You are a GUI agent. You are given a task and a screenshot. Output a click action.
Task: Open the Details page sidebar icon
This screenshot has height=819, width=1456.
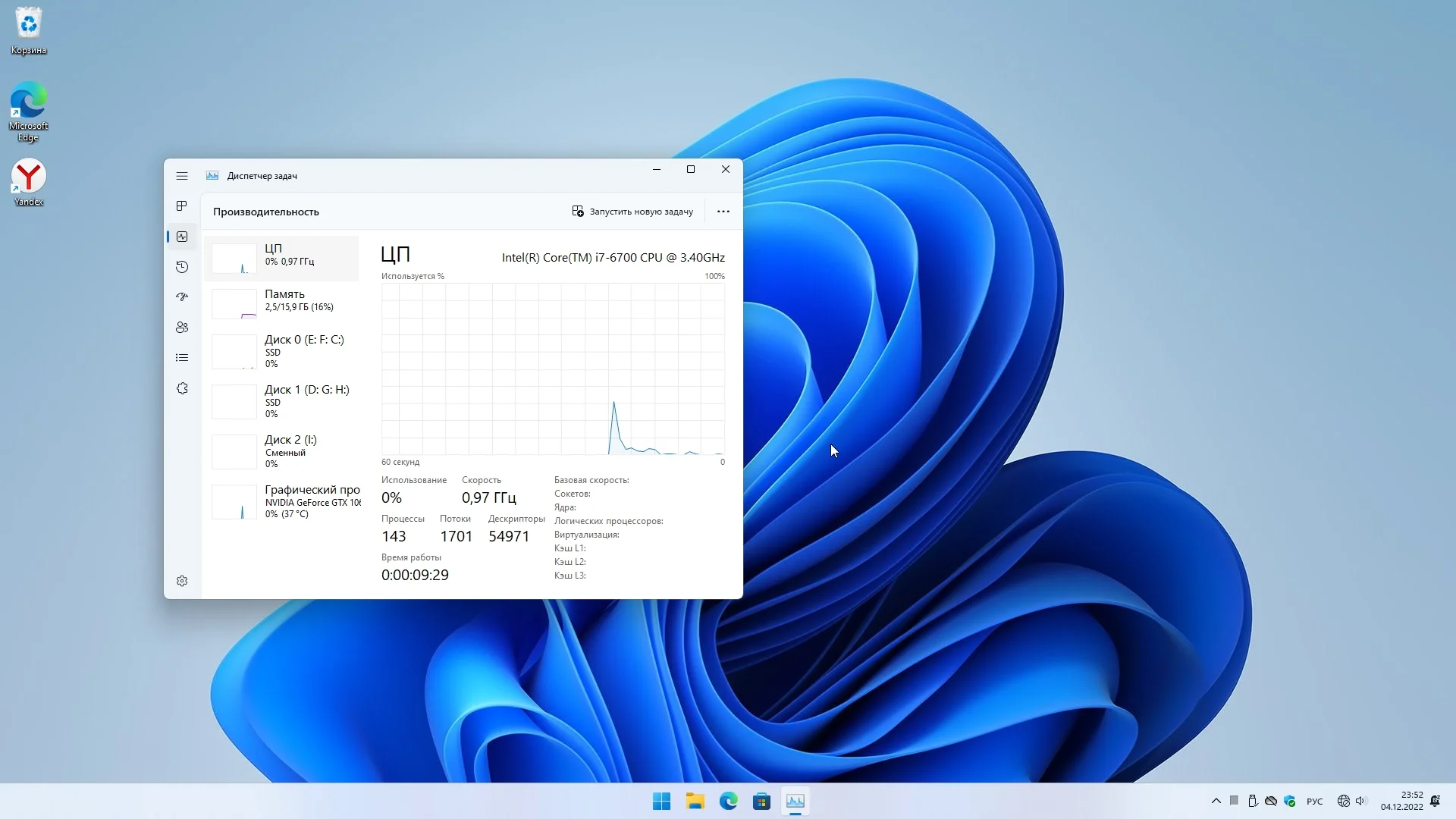(x=182, y=358)
